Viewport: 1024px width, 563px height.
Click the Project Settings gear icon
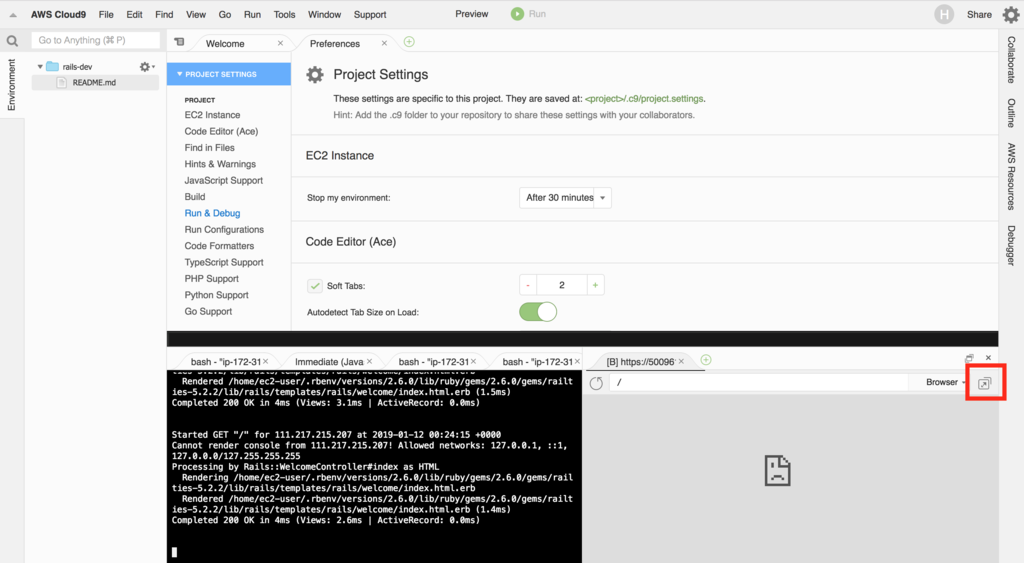coord(315,74)
